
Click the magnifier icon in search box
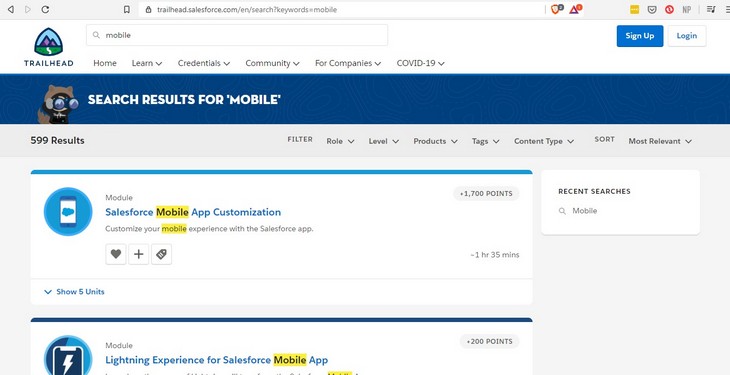(x=96, y=35)
